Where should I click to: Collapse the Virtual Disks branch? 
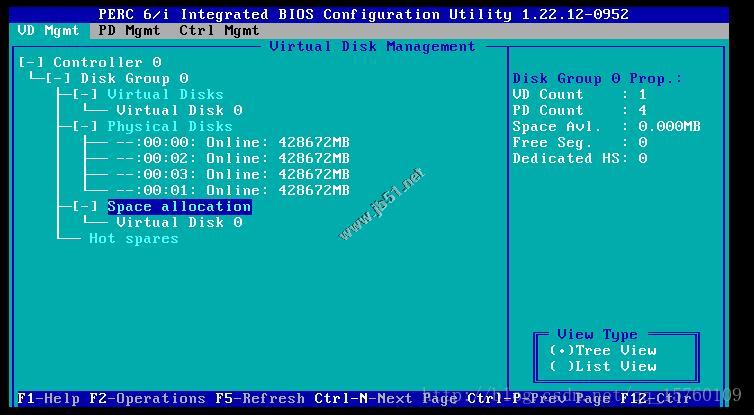point(85,94)
